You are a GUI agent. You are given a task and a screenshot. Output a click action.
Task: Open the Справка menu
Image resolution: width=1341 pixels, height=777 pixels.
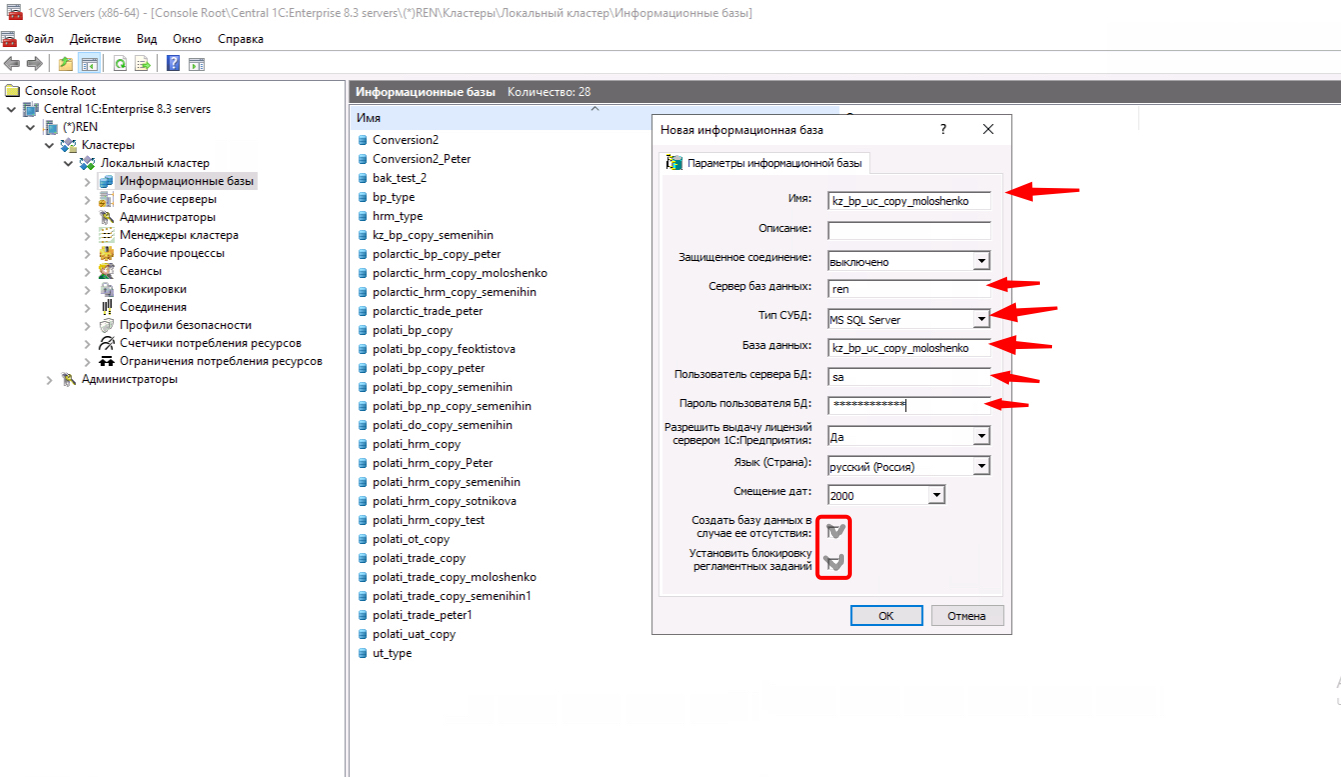240,39
